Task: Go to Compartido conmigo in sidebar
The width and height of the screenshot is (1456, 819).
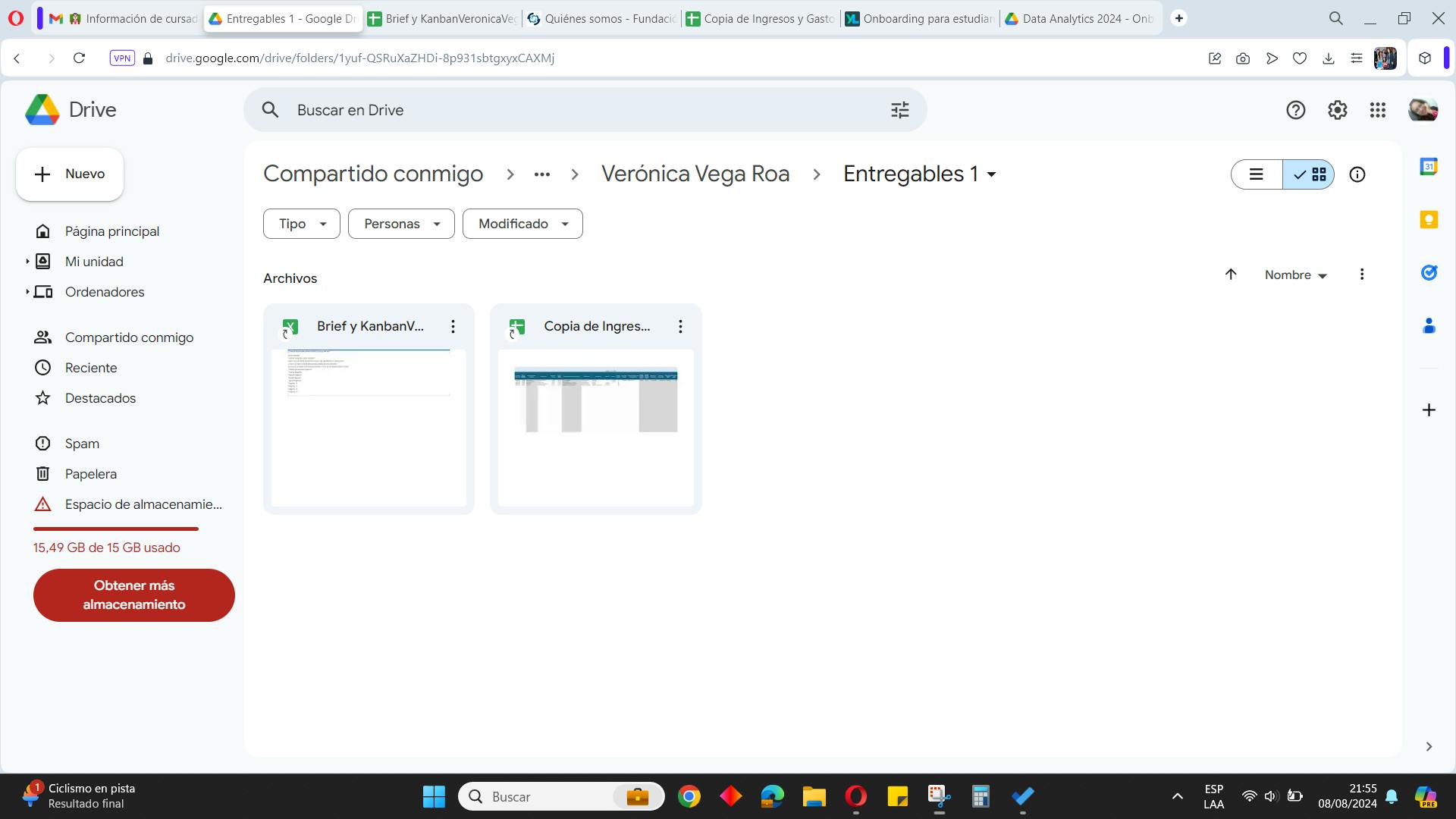Action: coord(129,337)
